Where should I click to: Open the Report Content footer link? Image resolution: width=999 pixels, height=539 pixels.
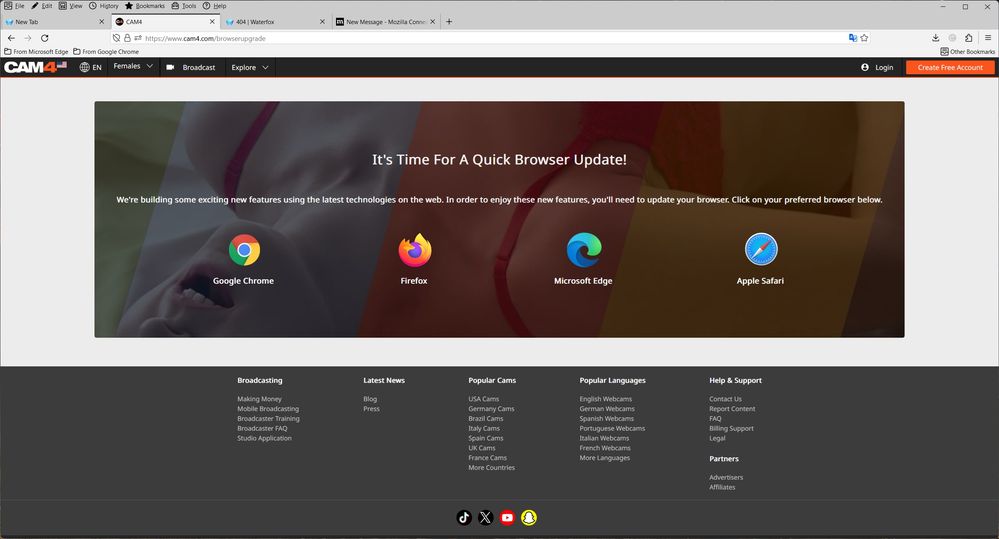coord(732,409)
